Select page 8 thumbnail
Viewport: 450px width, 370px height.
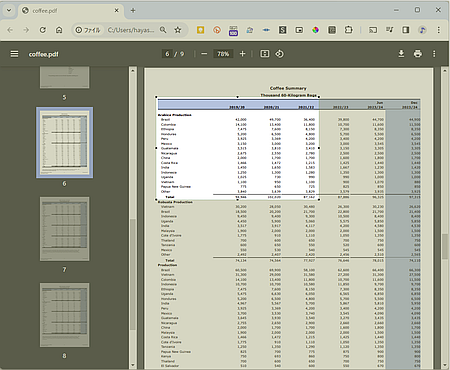click(x=65, y=315)
